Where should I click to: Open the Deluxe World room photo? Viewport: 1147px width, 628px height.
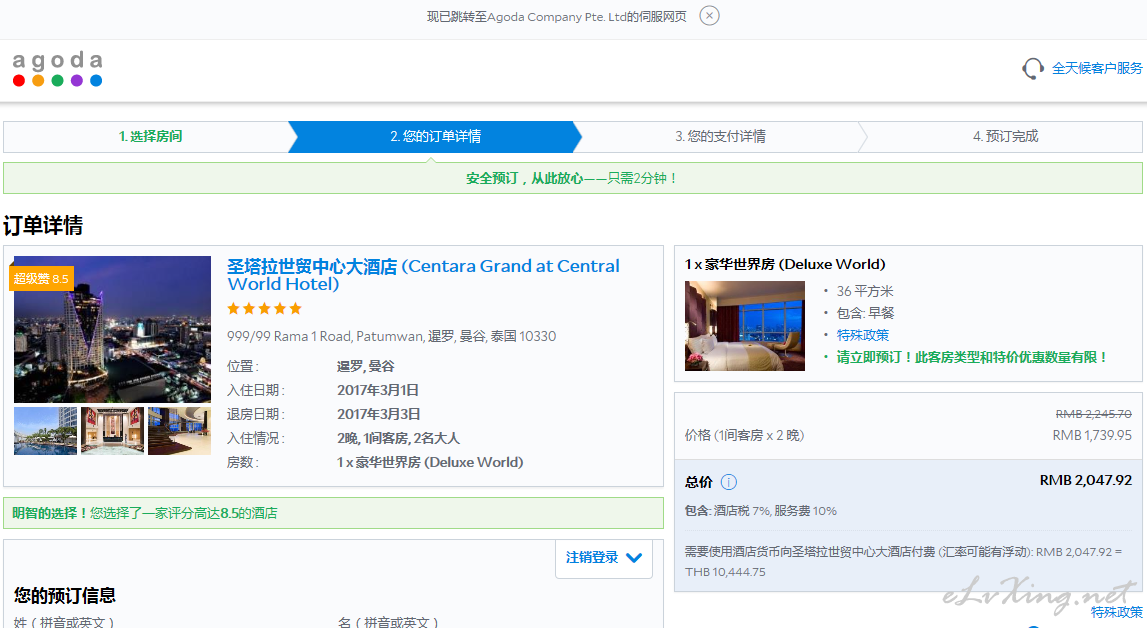tap(745, 326)
